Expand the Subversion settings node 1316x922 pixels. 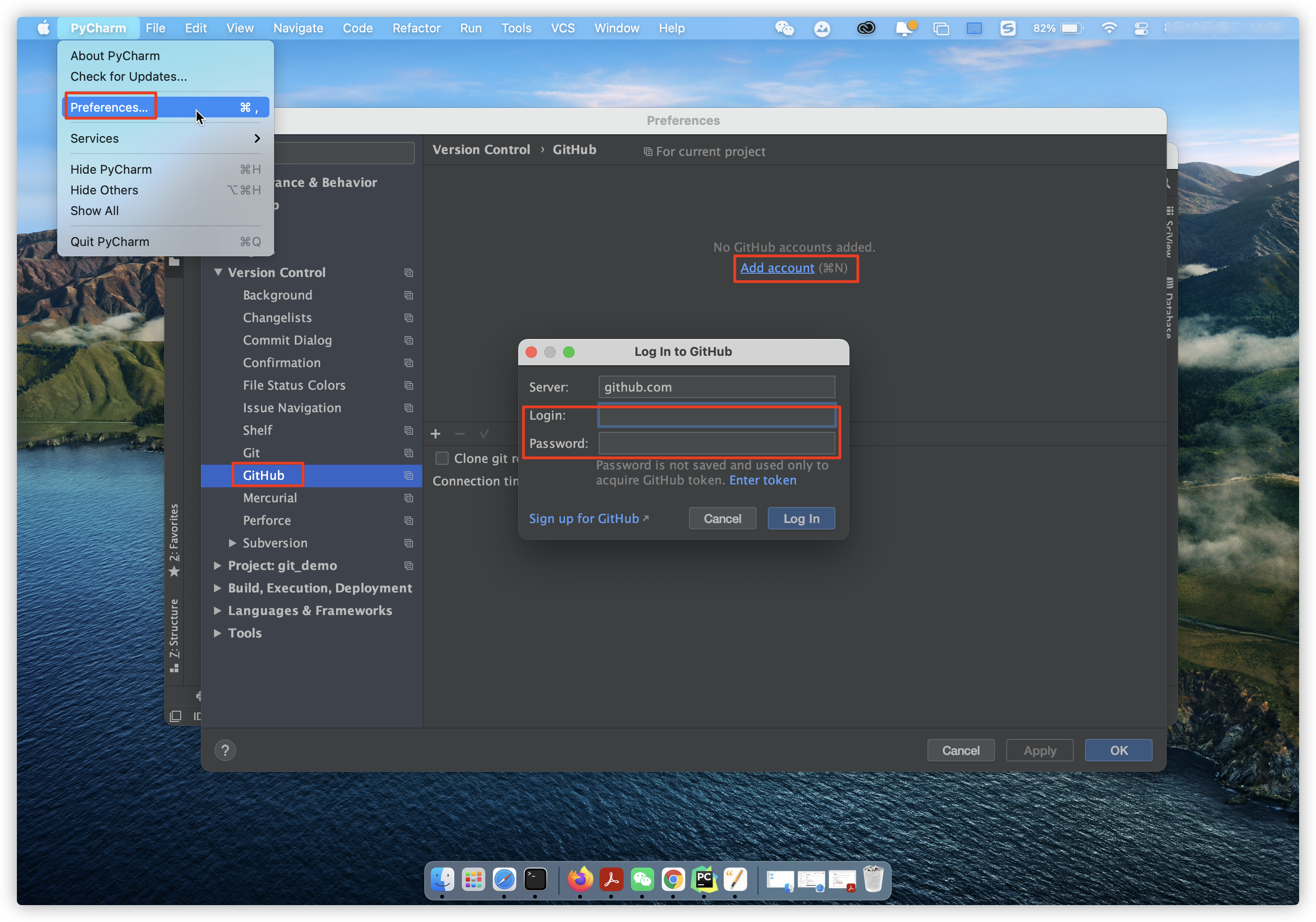tap(232, 542)
